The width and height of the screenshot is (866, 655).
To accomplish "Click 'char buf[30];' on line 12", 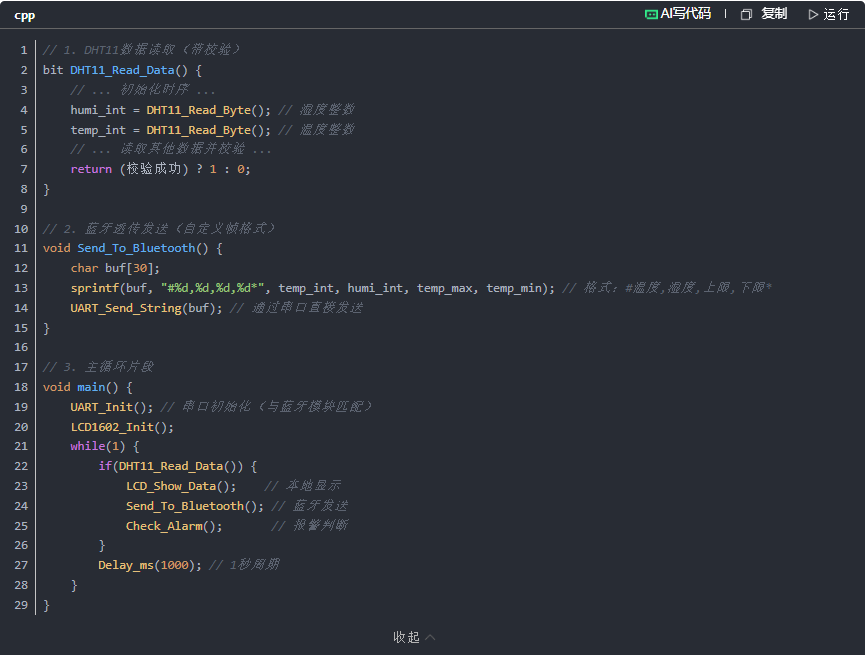I will click(115, 268).
